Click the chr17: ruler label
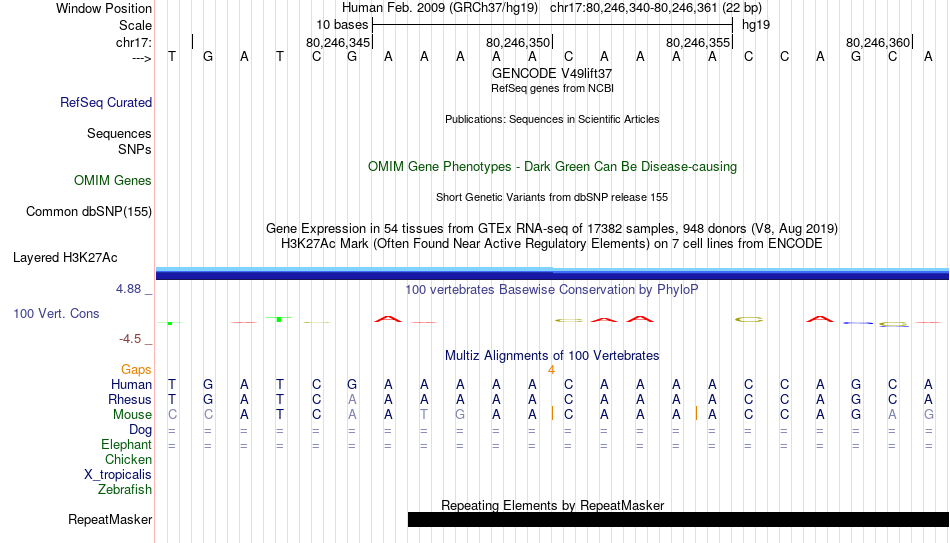 pos(133,42)
